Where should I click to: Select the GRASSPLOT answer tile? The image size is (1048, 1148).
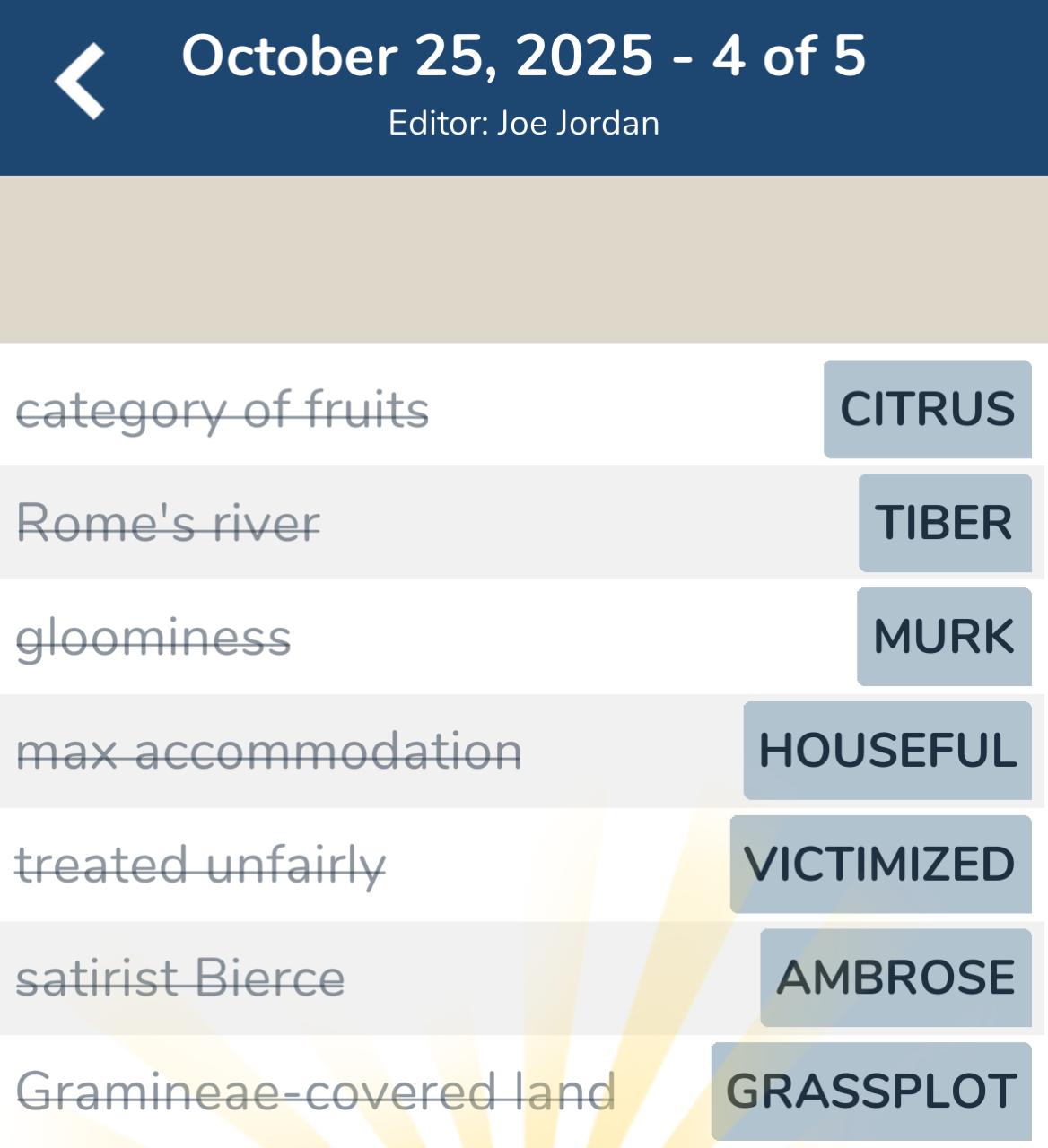[870, 1091]
